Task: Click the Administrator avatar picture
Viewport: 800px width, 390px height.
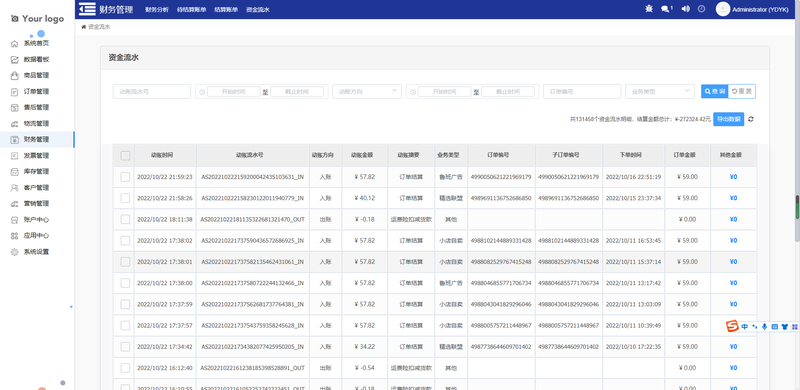Action: [722, 9]
